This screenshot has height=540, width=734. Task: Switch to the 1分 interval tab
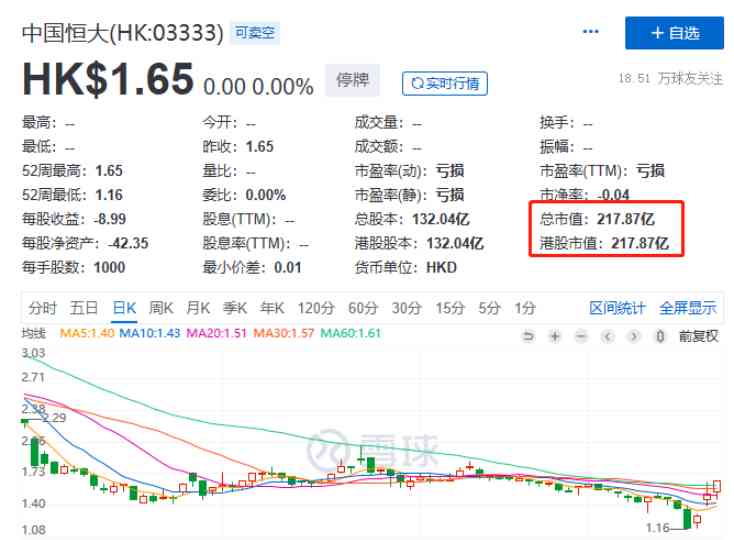point(525,308)
